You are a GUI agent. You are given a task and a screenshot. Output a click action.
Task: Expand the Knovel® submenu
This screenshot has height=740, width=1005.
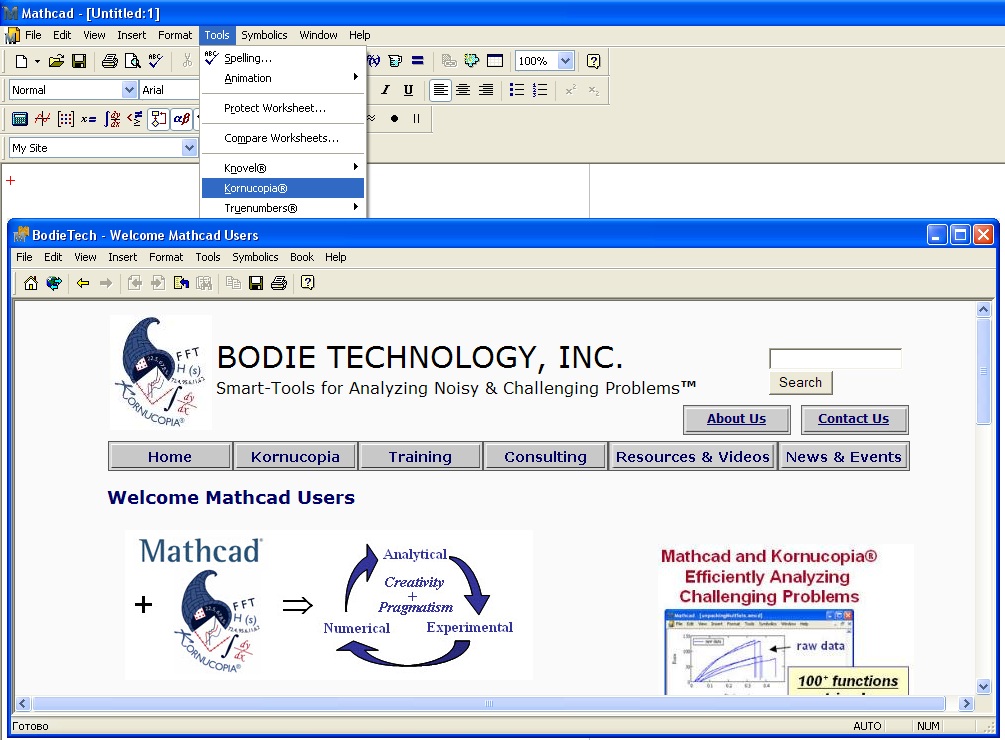coord(282,168)
